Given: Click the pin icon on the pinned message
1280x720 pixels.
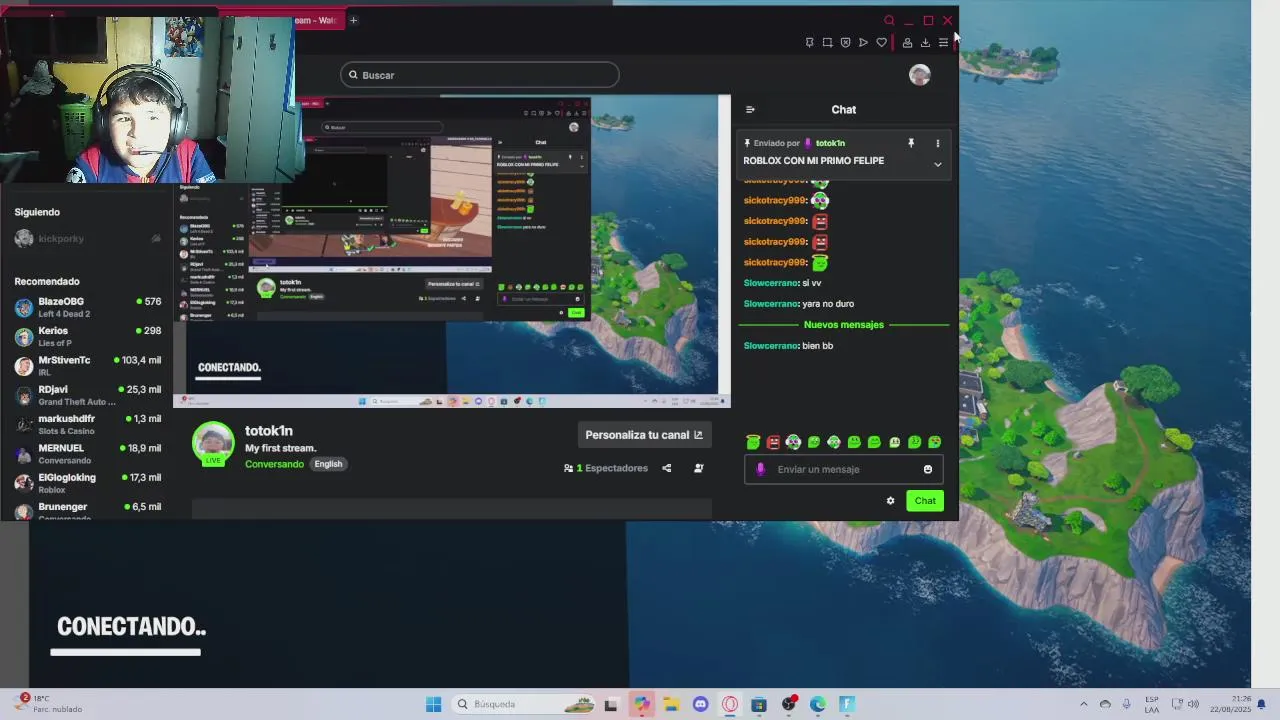Looking at the screenshot, I should 911,143.
